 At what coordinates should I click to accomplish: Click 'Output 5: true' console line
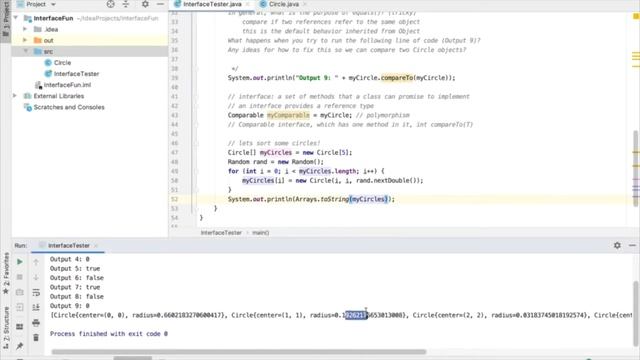(x=75, y=269)
